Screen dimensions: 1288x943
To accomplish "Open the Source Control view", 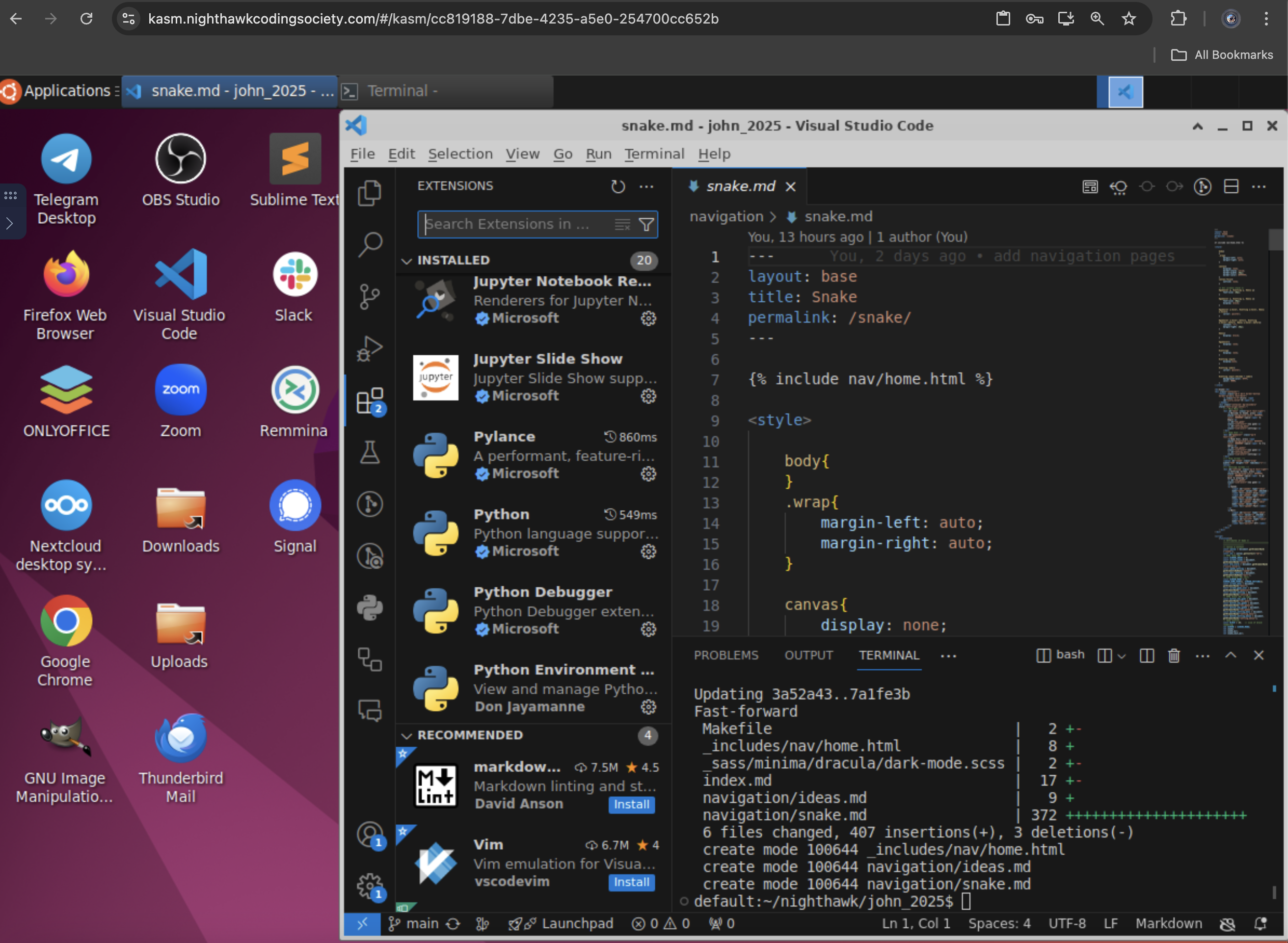I will tap(370, 296).
